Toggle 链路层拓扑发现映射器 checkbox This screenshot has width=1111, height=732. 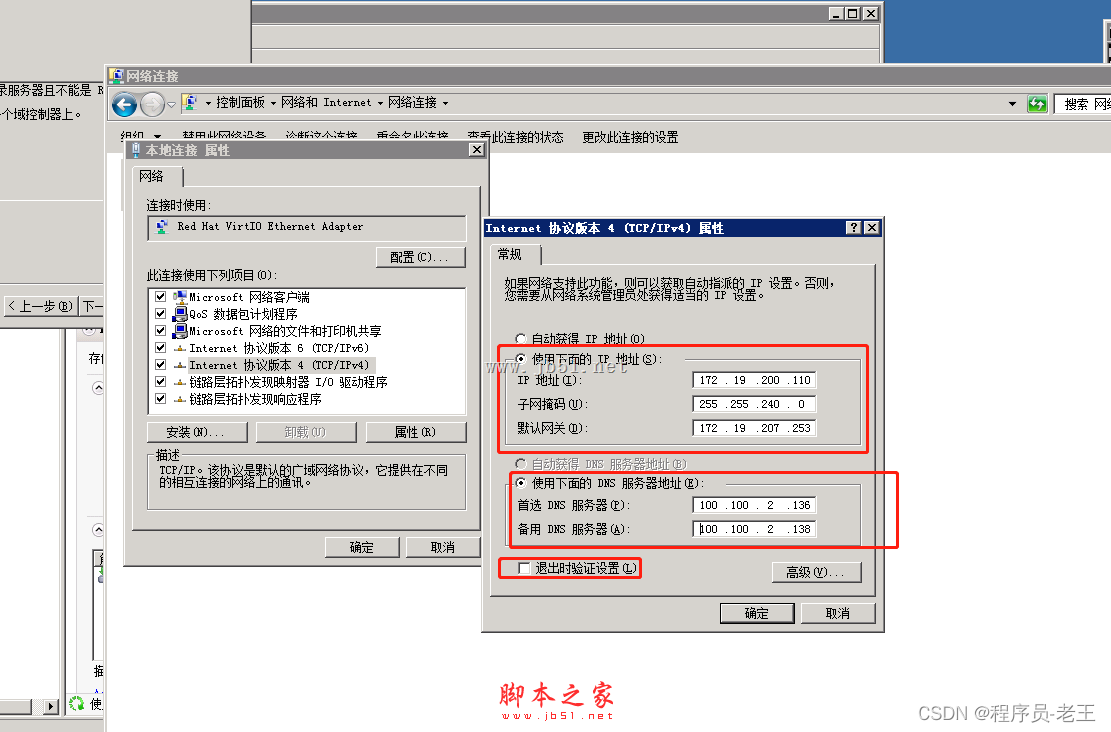pyautogui.click(x=161, y=381)
